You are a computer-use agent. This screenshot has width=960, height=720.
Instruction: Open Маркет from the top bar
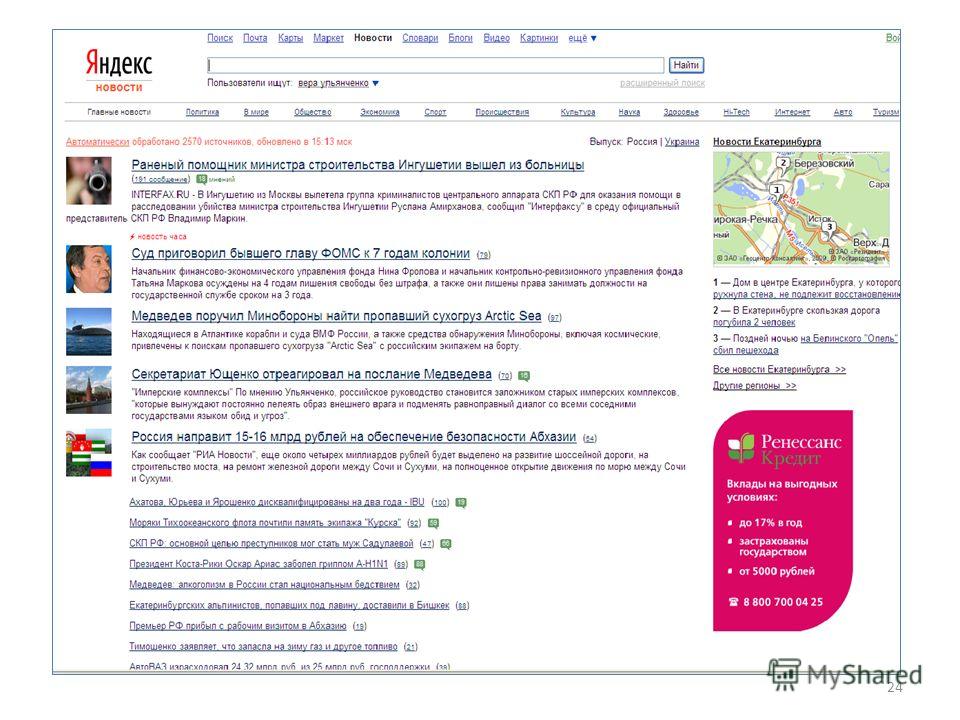point(329,38)
